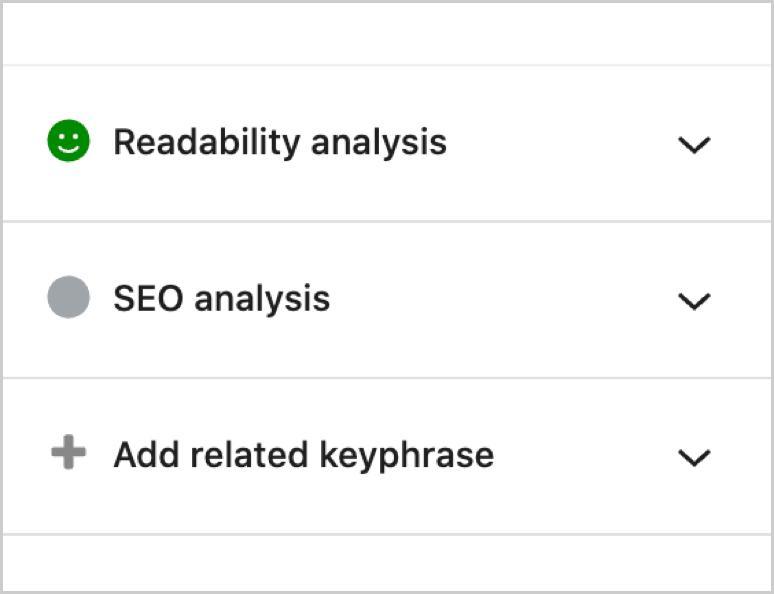Expand Readability analysis using its chevron
The width and height of the screenshot is (774, 594).
(693, 144)
